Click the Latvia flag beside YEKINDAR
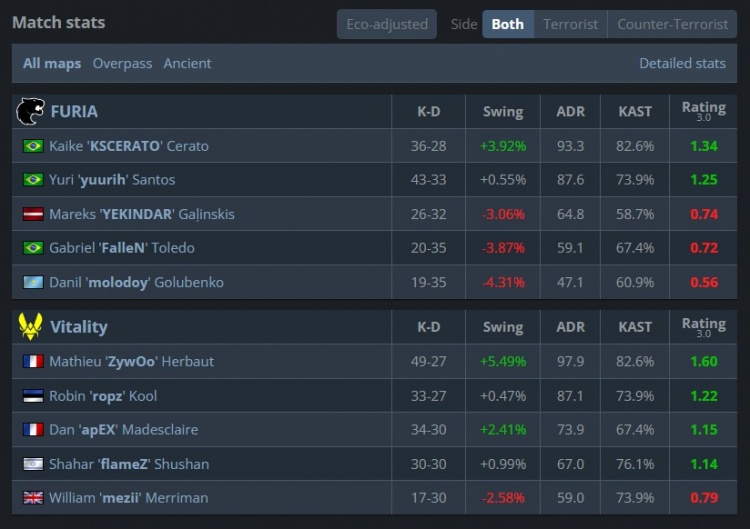Screen dimensions: 750x529 32,214
